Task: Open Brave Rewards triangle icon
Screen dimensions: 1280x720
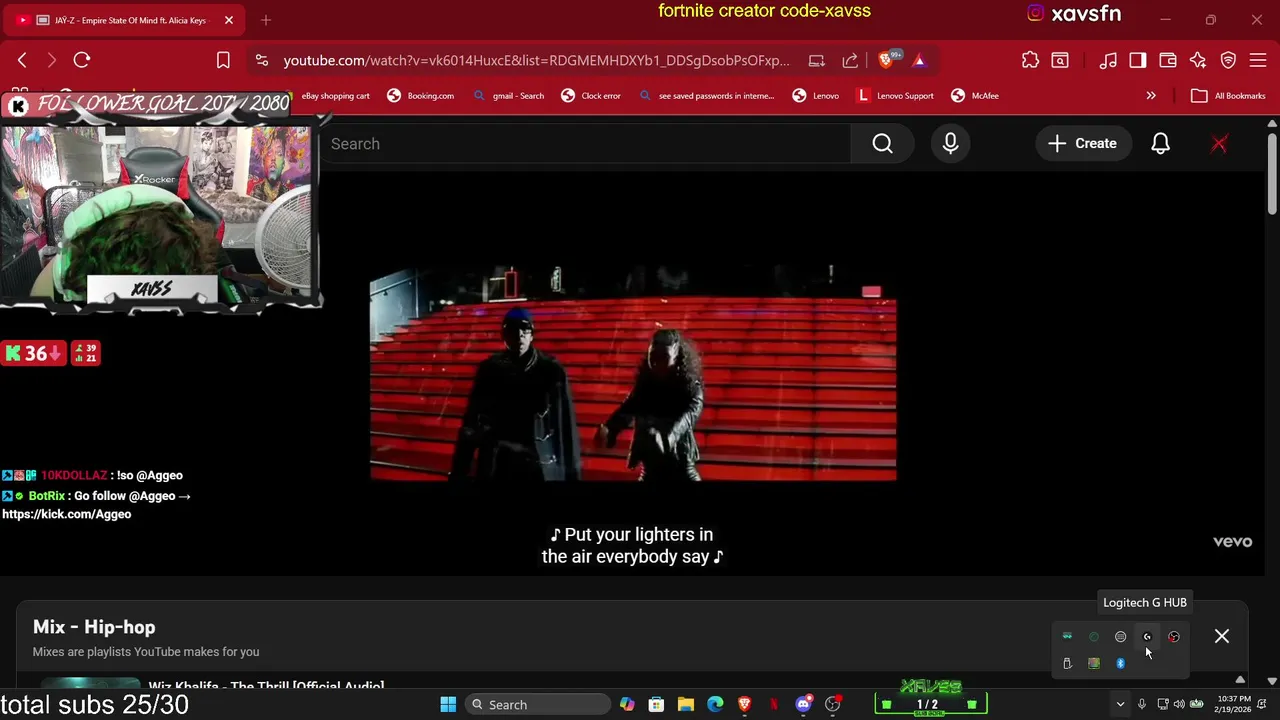Action: [x=919, y=60]
